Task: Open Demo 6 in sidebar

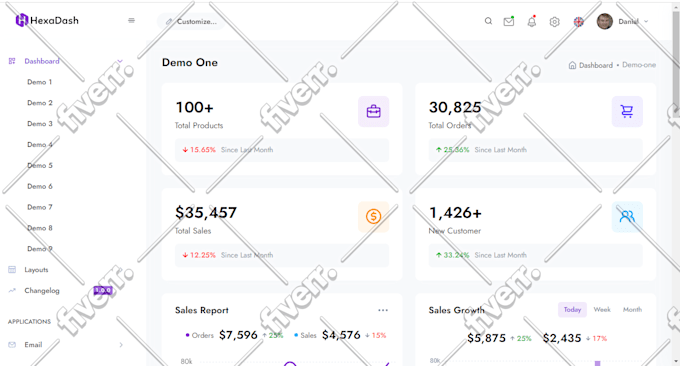Action: coord(39,186)
